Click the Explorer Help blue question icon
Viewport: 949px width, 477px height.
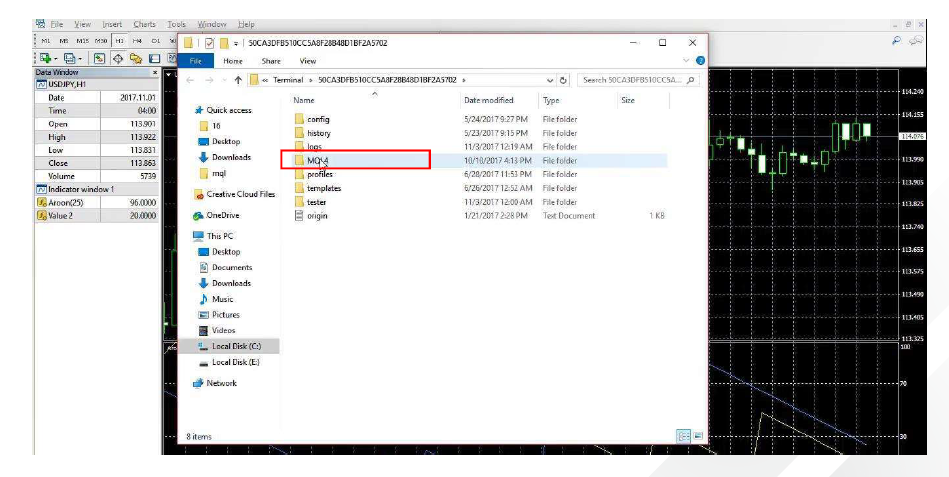coord(700,61)
